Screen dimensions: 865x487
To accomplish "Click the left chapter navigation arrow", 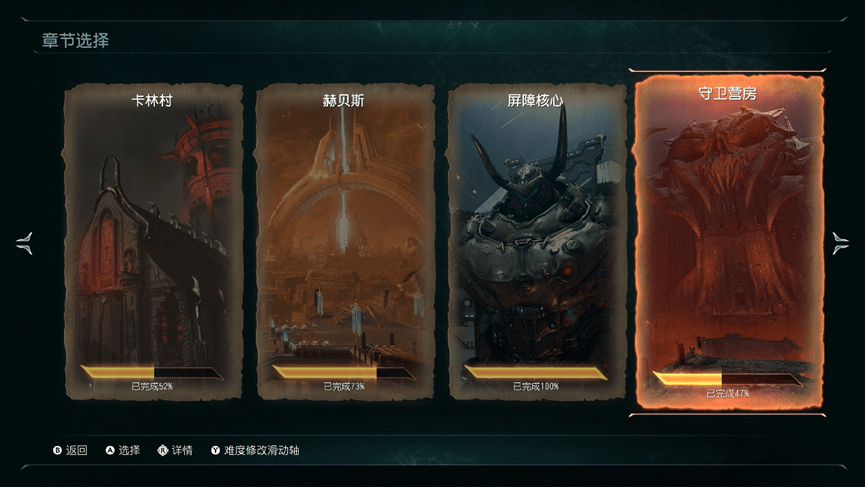I will (x=24, y=243).
